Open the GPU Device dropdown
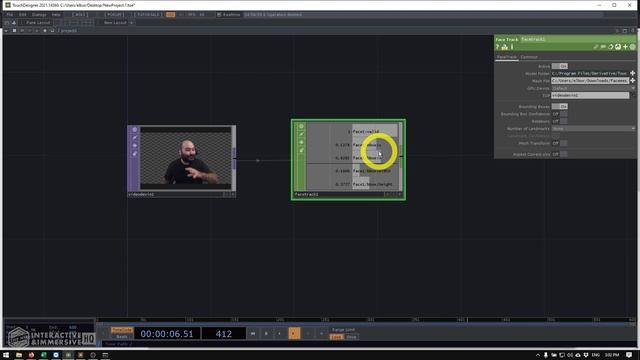 click(593, 88)
